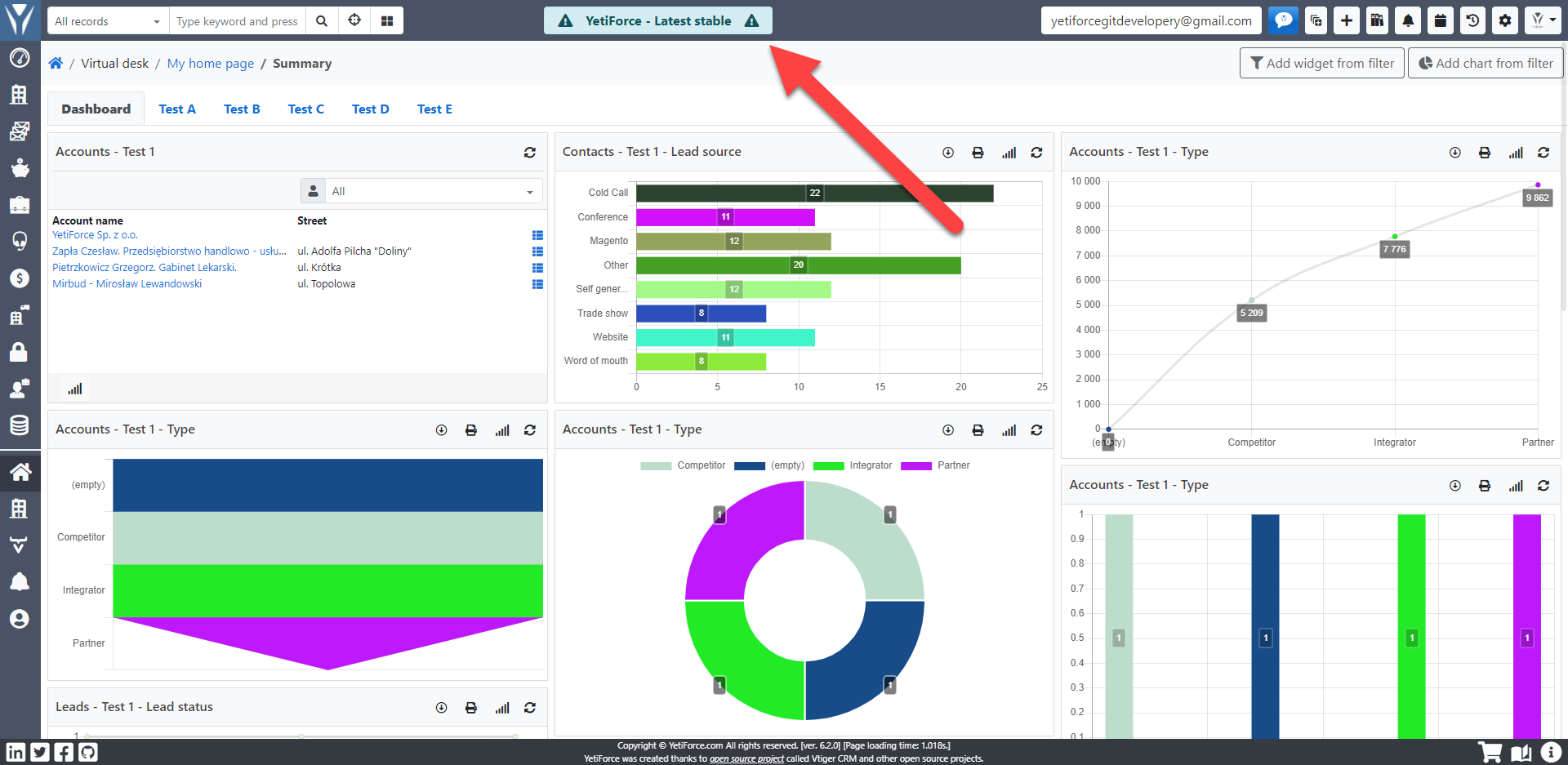Open details list icon for Mirbud row

click(537, 284)
